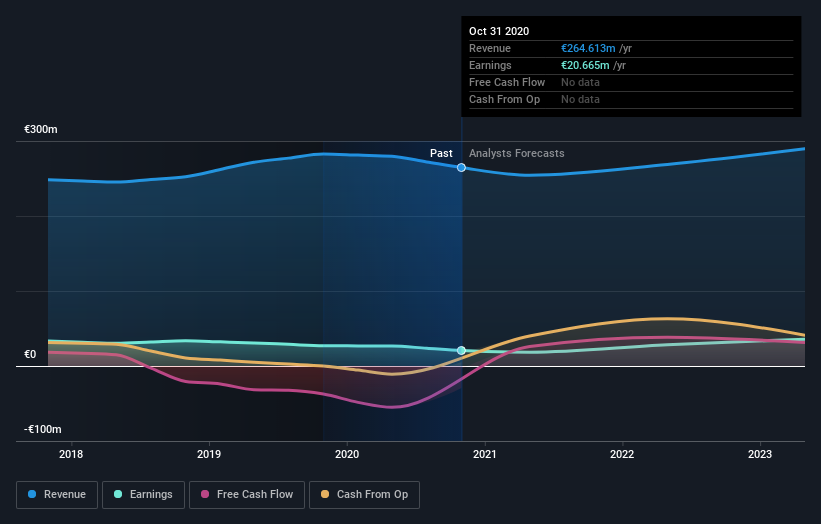Screen dimensions: 821x524
Task: Click the €300m y-axis label
Action: (x=41, y=129)
